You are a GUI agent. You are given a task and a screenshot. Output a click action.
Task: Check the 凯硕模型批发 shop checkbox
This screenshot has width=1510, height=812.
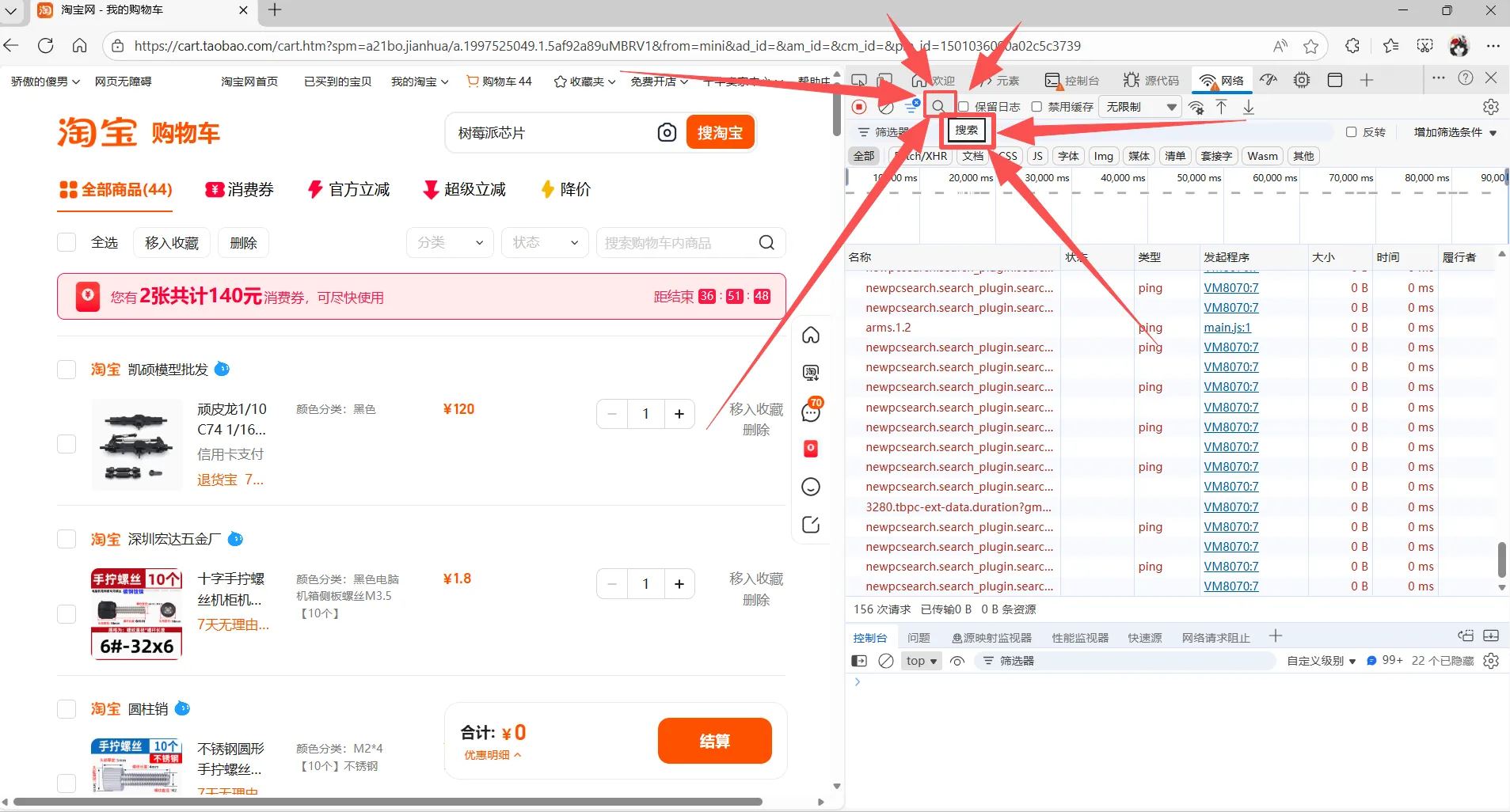click(x=67, y=370)
